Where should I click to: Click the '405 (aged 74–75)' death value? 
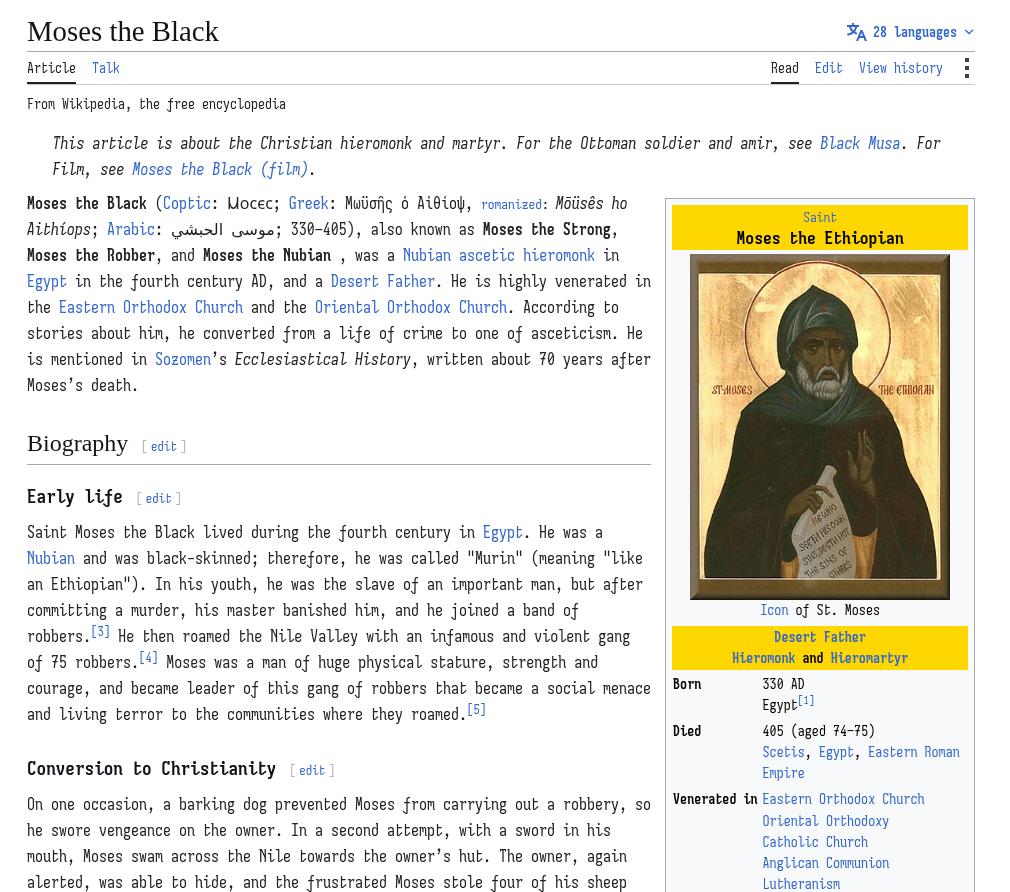click(819, 731)
